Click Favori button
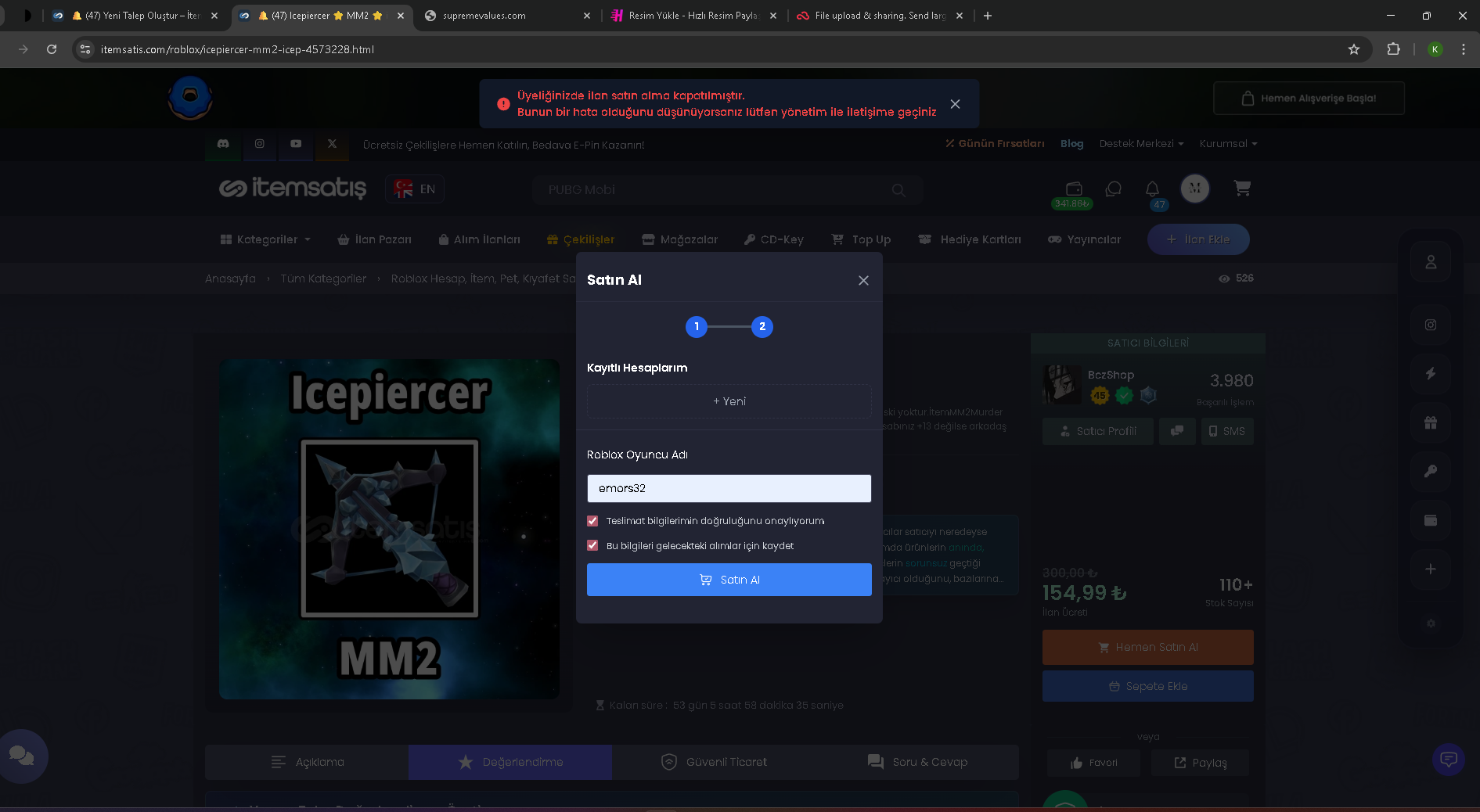 (1094, 763)
